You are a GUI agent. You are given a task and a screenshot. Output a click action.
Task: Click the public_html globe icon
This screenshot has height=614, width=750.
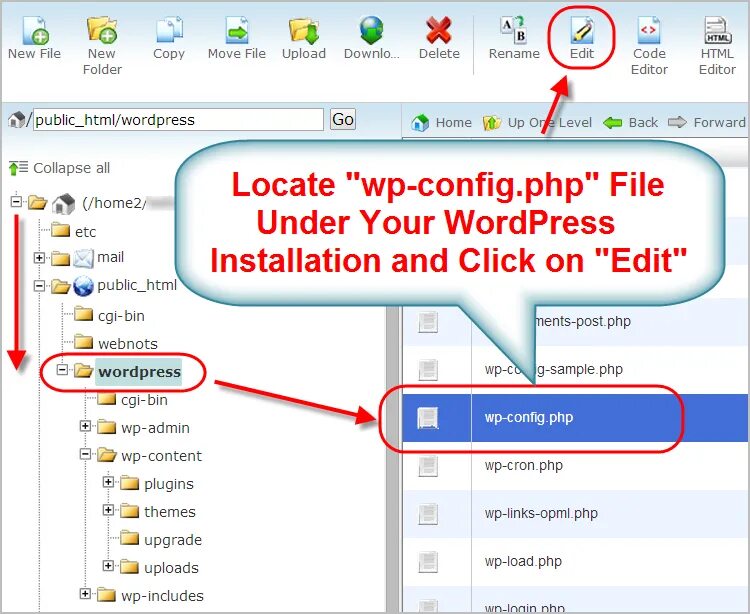pos(83,286)
